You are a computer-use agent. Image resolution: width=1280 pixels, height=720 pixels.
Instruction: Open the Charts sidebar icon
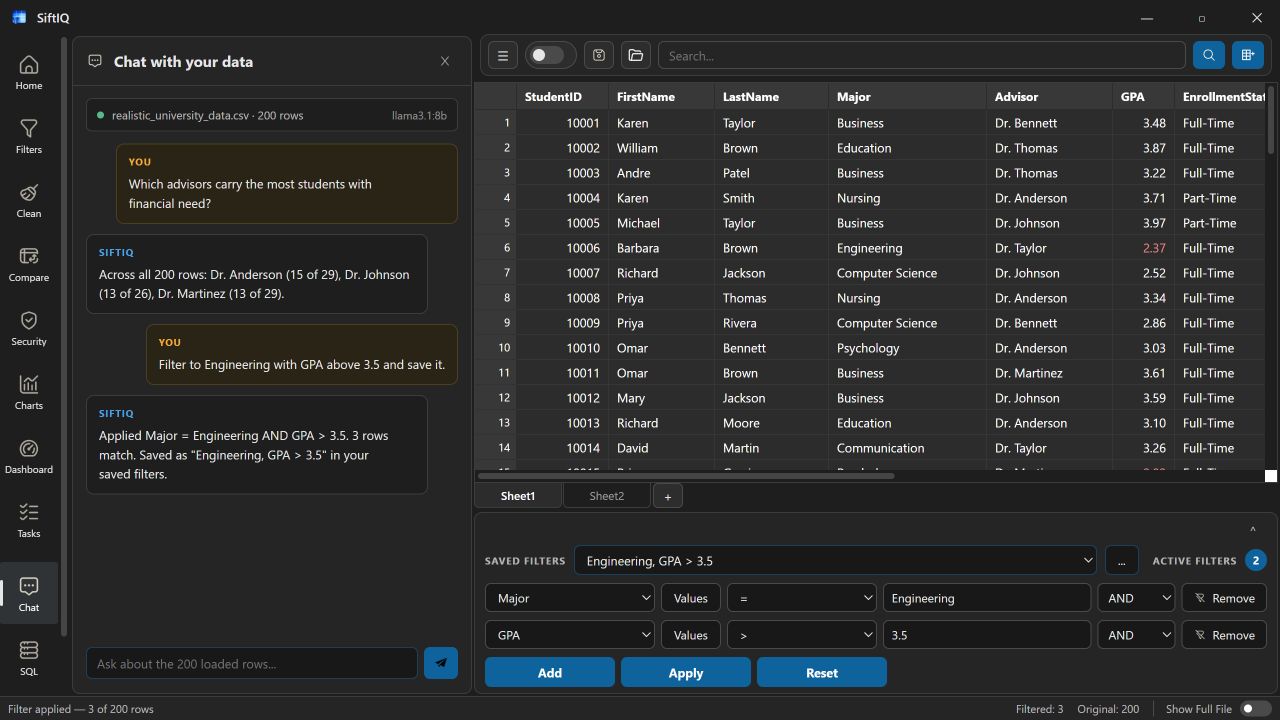point(29,393)
